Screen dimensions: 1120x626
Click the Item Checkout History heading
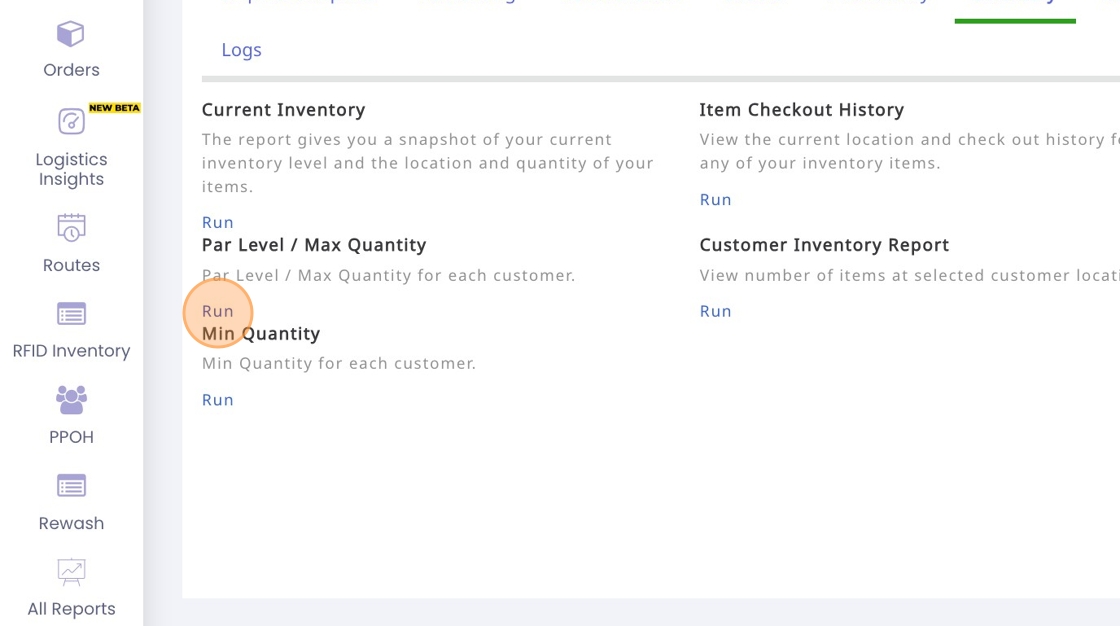(801, 110)
